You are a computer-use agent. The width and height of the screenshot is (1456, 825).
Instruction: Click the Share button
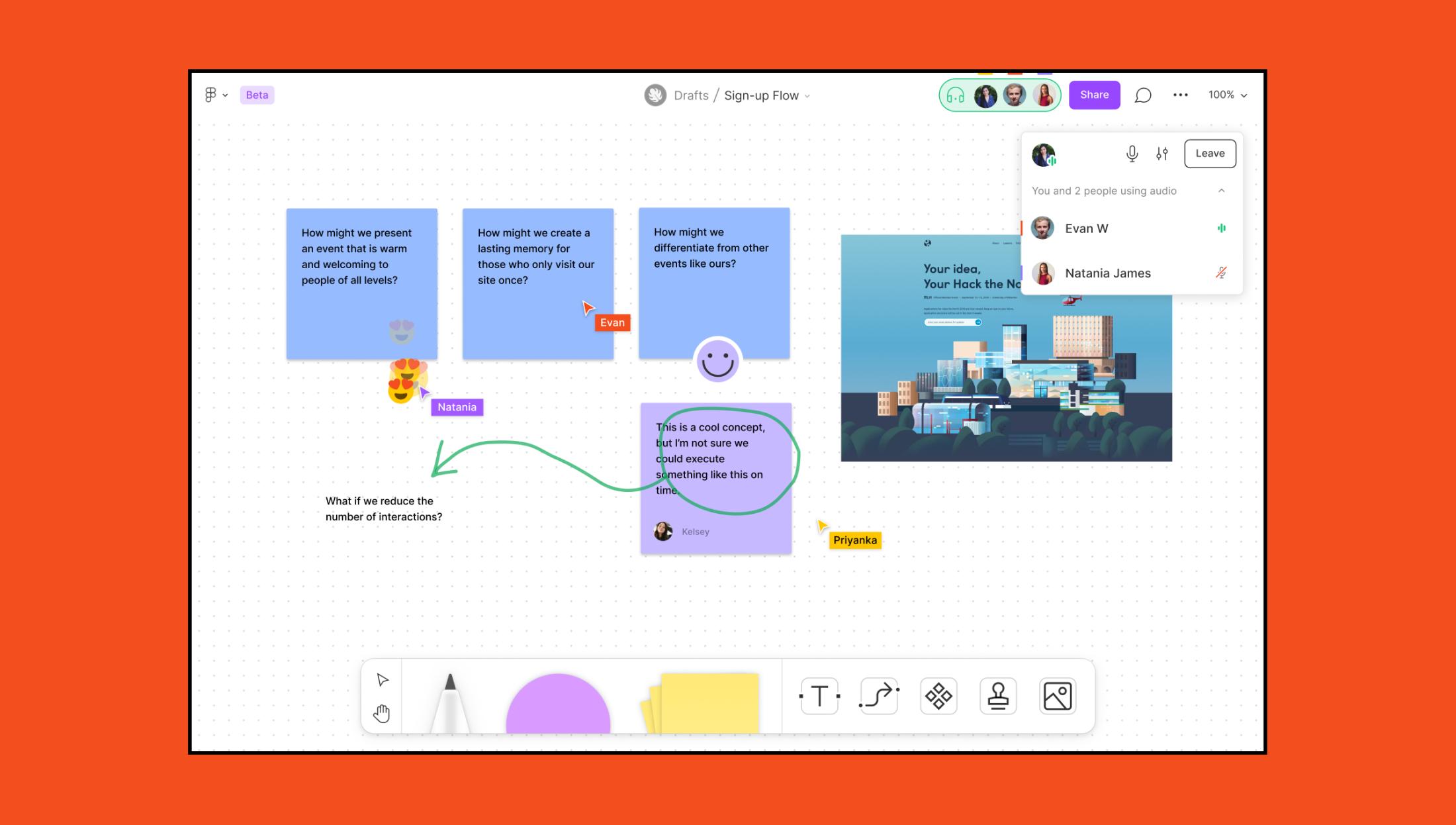tap(1094, 95)
